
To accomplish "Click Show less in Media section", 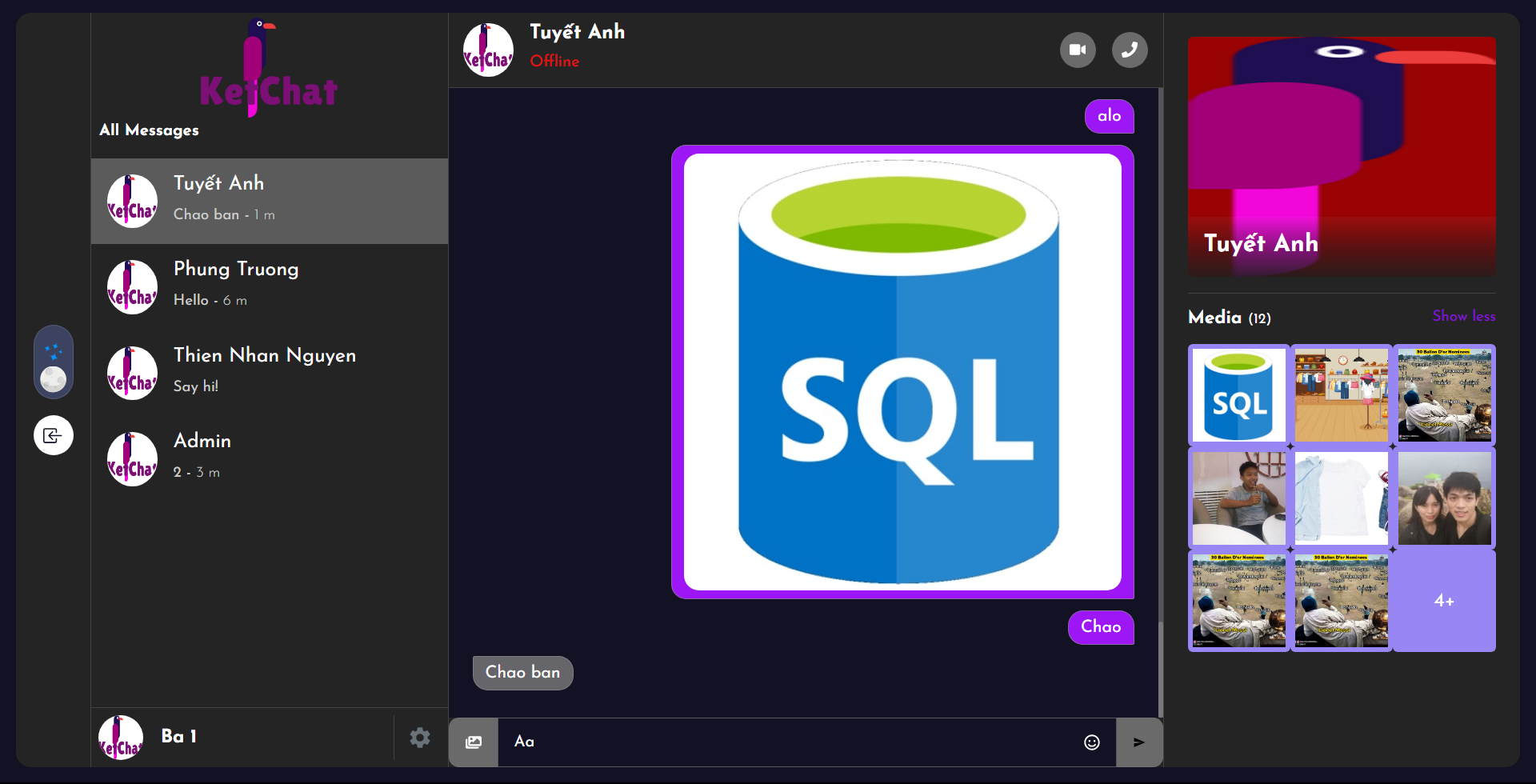I will [x=1464, y=316].
